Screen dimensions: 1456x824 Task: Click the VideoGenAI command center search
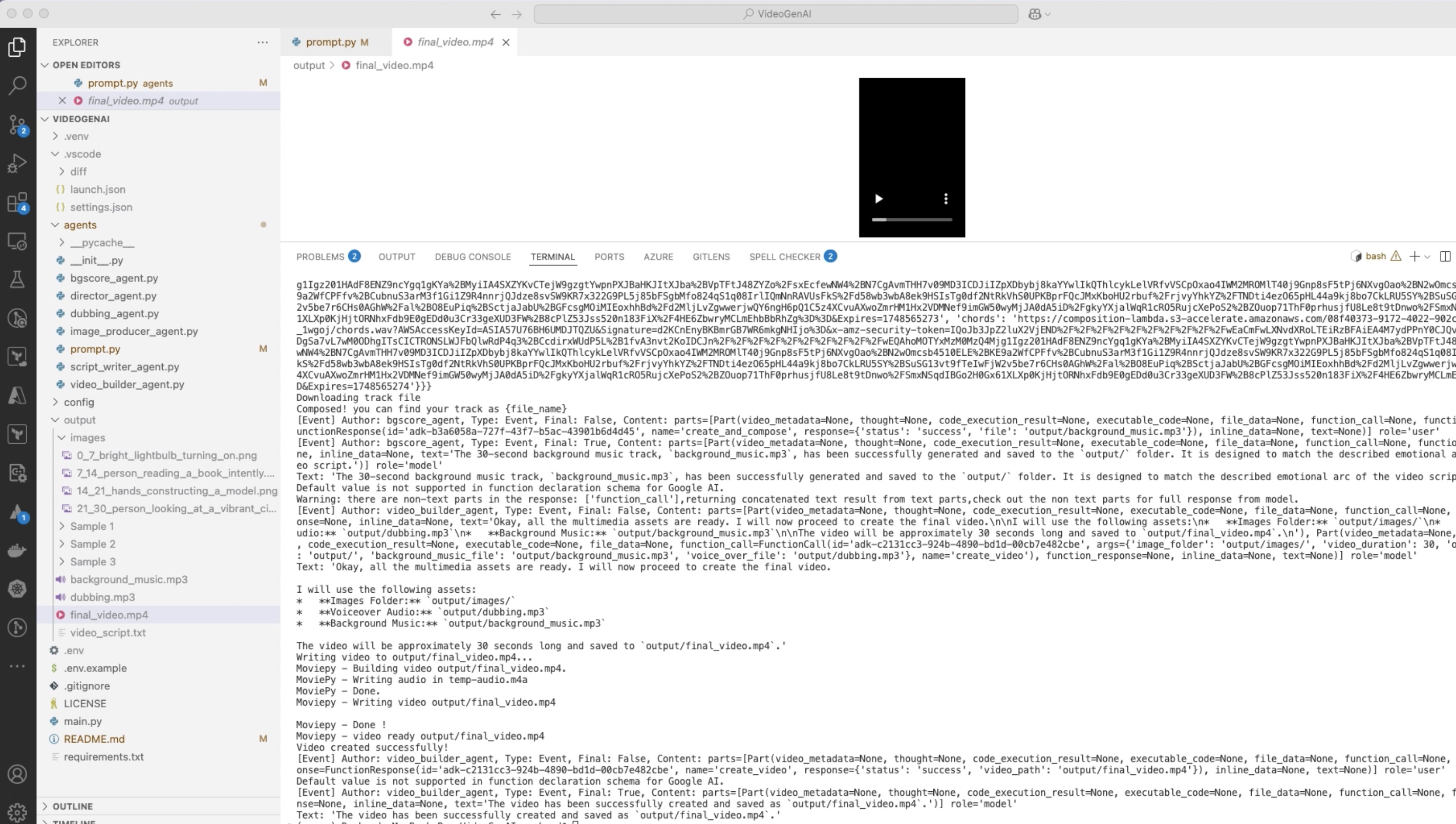pos(776,14)
